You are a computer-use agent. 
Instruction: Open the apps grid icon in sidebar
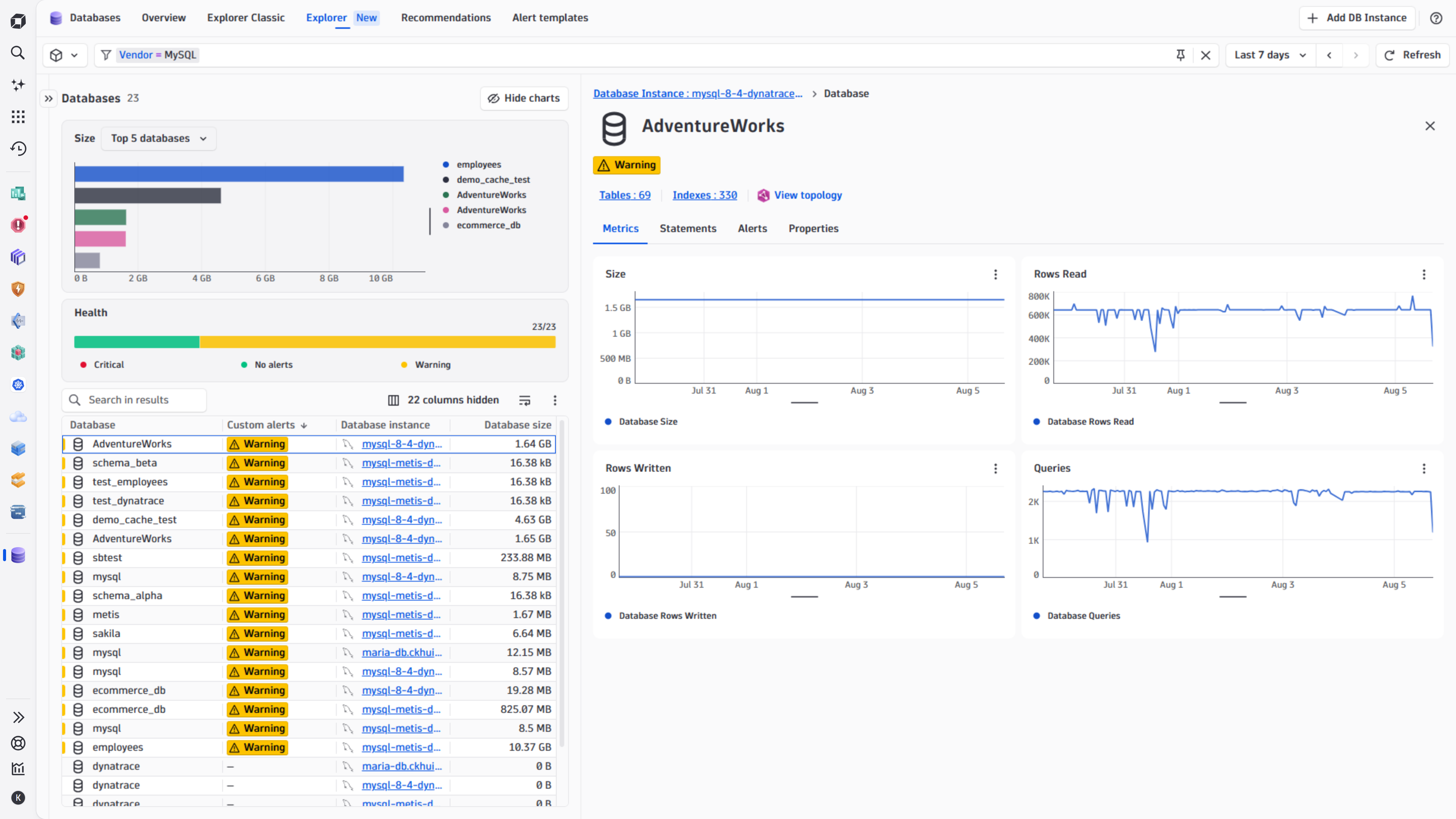(x=18, y=116)
